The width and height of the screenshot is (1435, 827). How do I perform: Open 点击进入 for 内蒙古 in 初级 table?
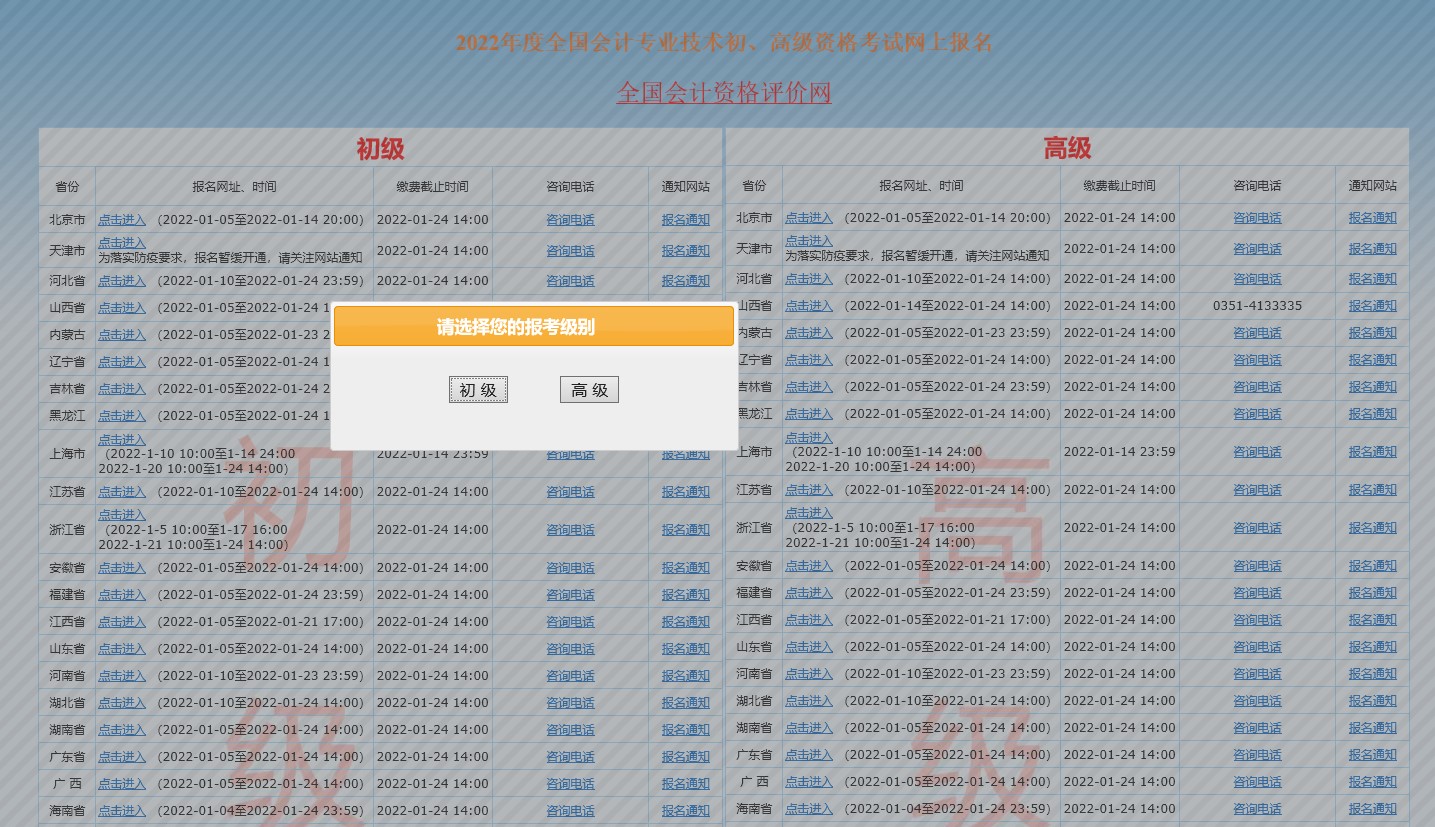[x=122, y=335]
